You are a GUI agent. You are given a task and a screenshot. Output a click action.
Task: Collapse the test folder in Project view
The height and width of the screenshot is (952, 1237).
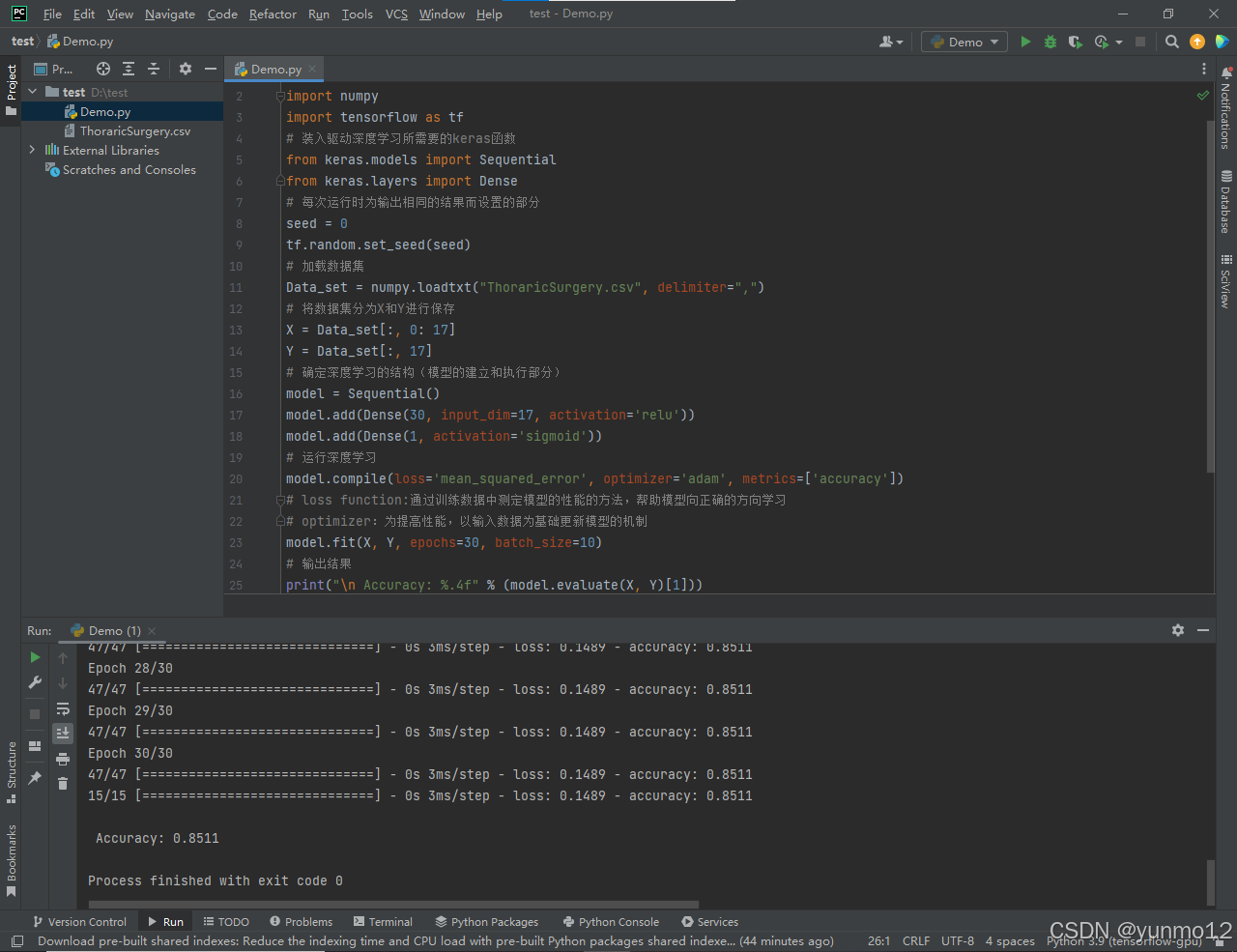(x=32, y=92)
